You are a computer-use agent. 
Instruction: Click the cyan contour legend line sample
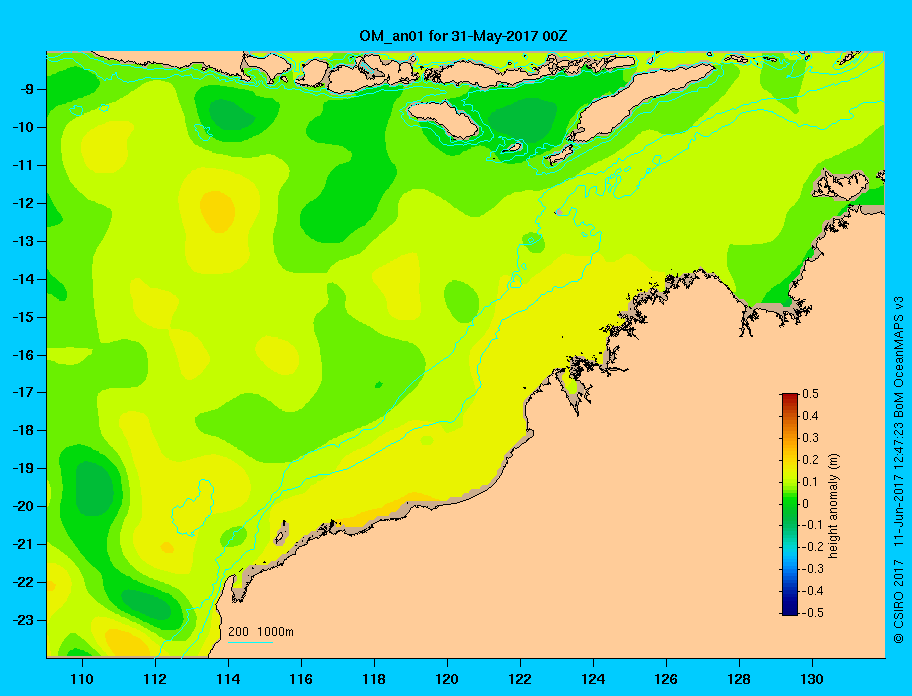[250, 642]
